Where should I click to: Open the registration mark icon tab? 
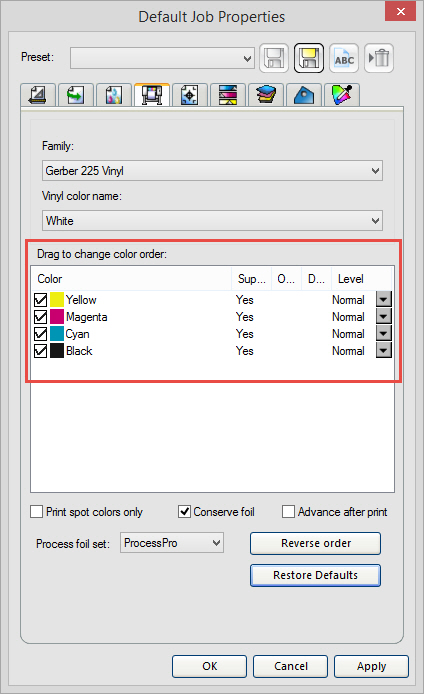pyautogui.click(x=189, y=95)
